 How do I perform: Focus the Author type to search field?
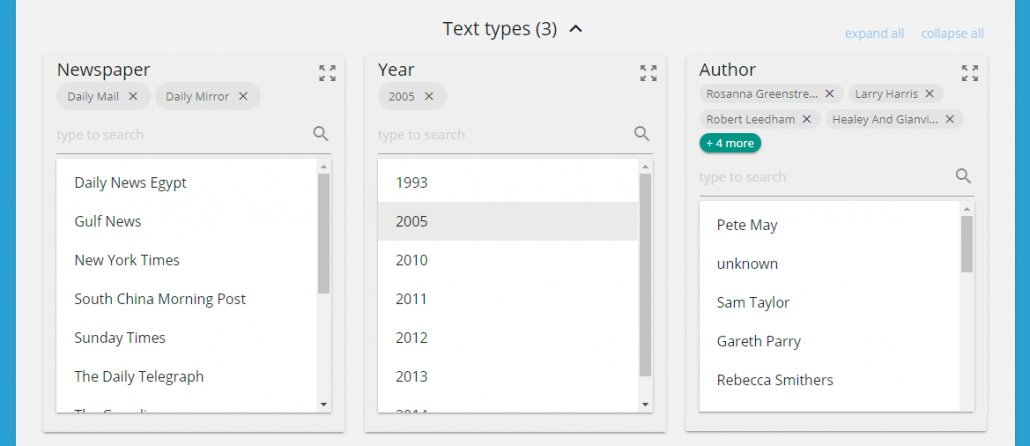[820, 177]
